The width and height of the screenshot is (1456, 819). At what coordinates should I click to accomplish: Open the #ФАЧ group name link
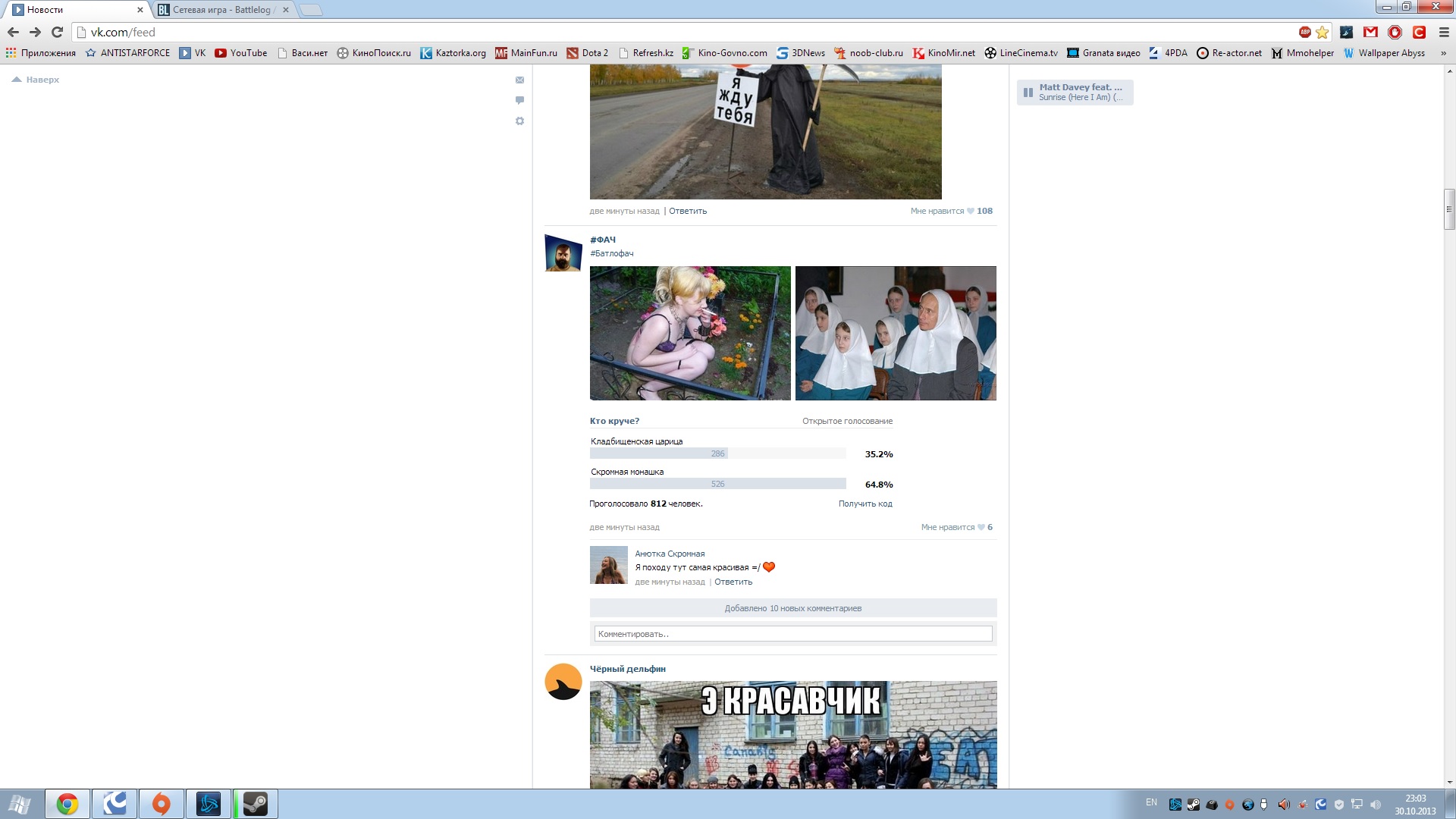click(603, 240)
